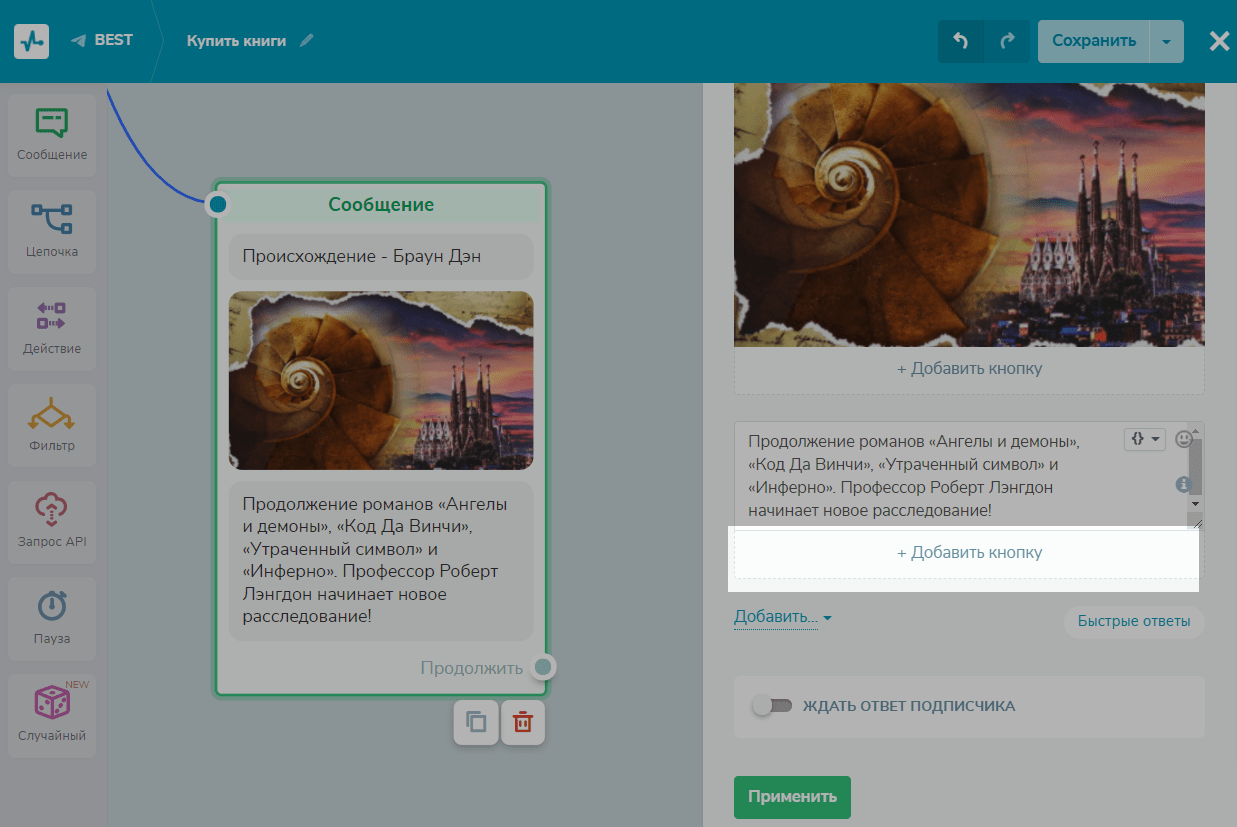This screenshot has height=827, width=1237.
Task: Open the dropdown arrow beside Сохранить
Action: 1167,41
